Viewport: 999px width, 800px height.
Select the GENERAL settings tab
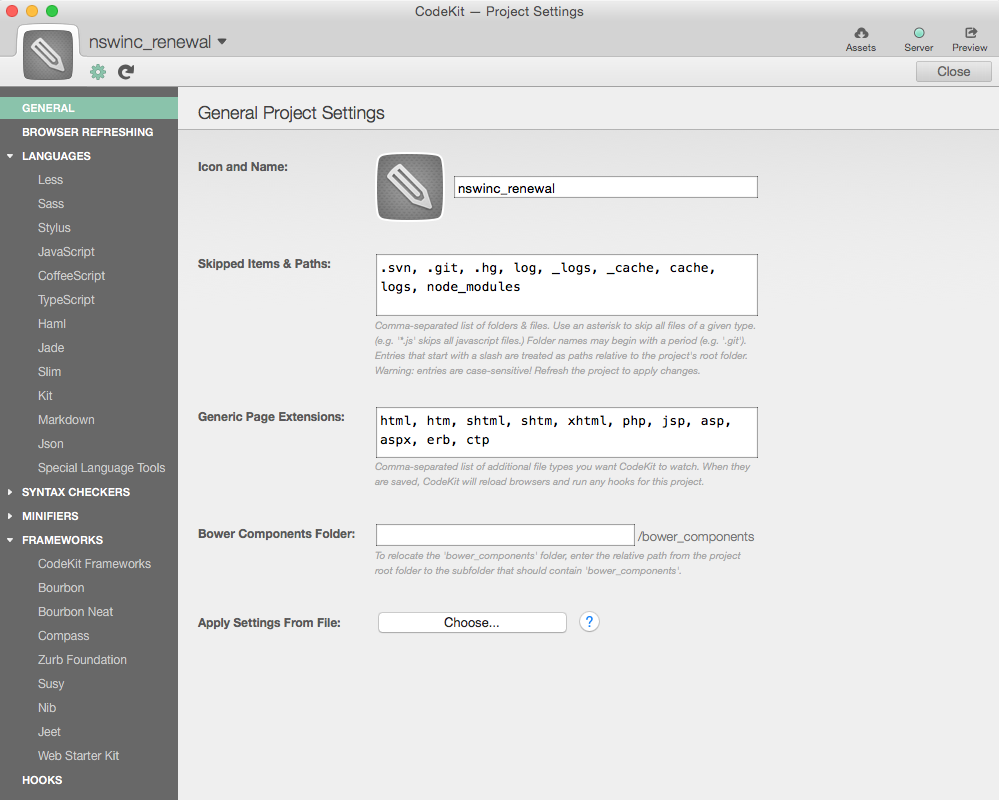pyautogui.click(x=89, y=108)
